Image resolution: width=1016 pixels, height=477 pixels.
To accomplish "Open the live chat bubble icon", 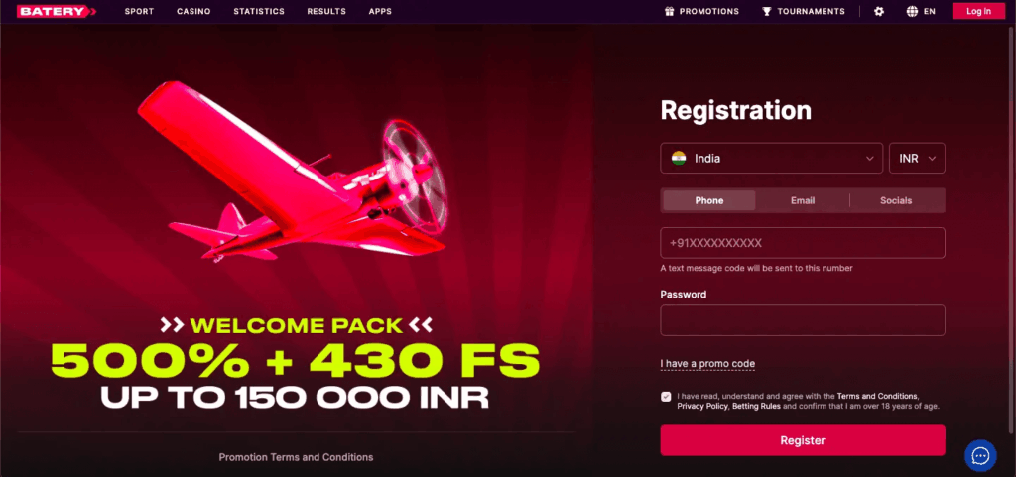I will 980,456.
